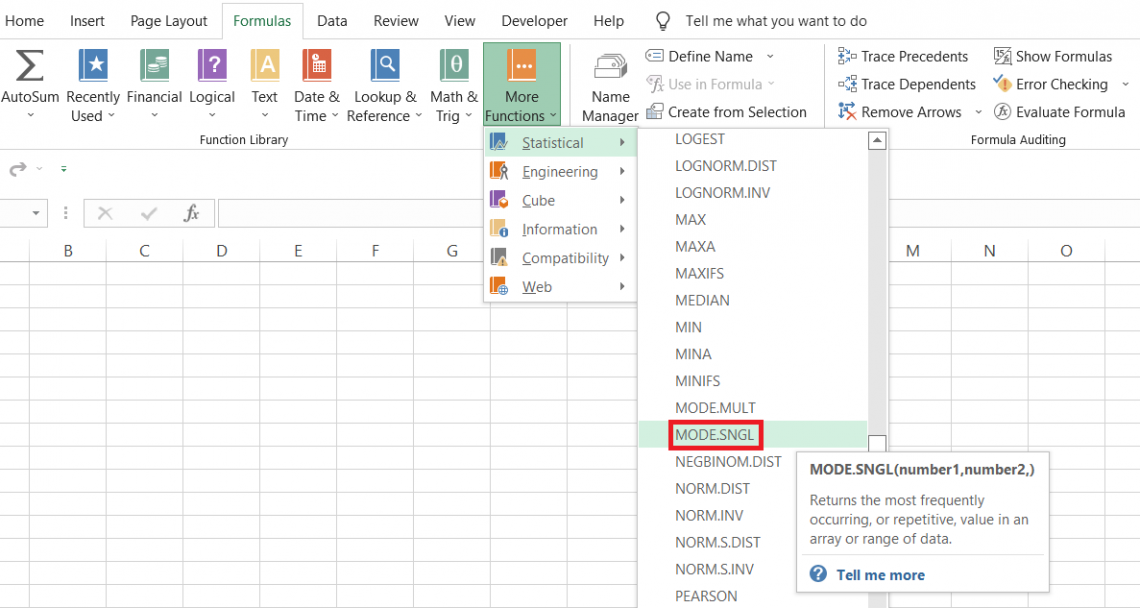
Task: Open the Name Manager
Action: [x=609, y=85]
